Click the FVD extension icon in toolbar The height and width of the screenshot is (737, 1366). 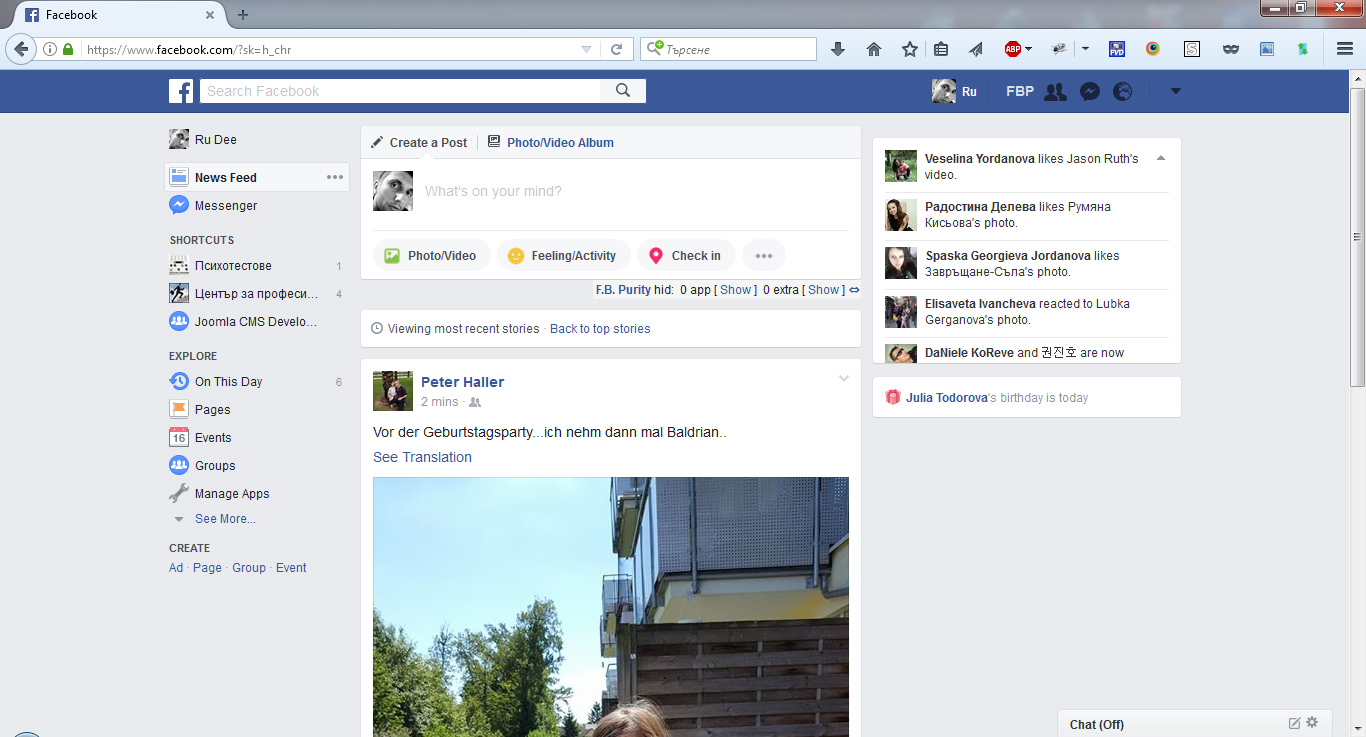pos(1117,49)
